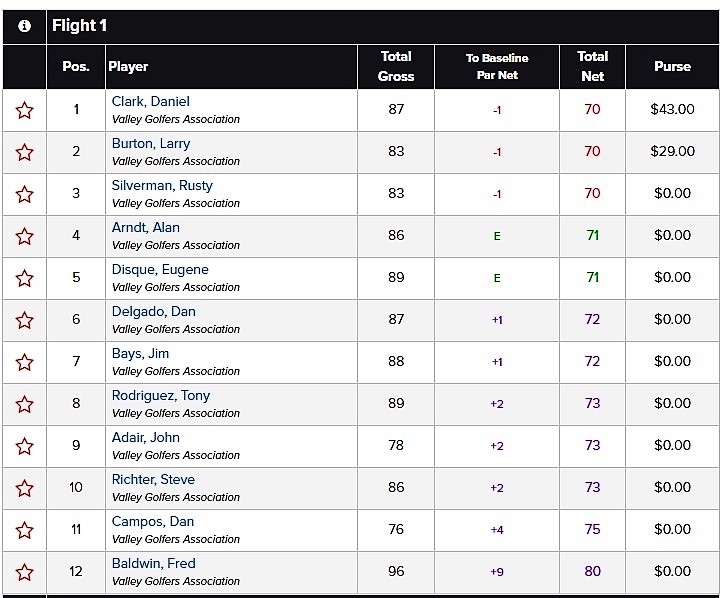721x598 pixels.
Task: Toggle favorite star for Eugene Disque
Action: tap(24, 278)
